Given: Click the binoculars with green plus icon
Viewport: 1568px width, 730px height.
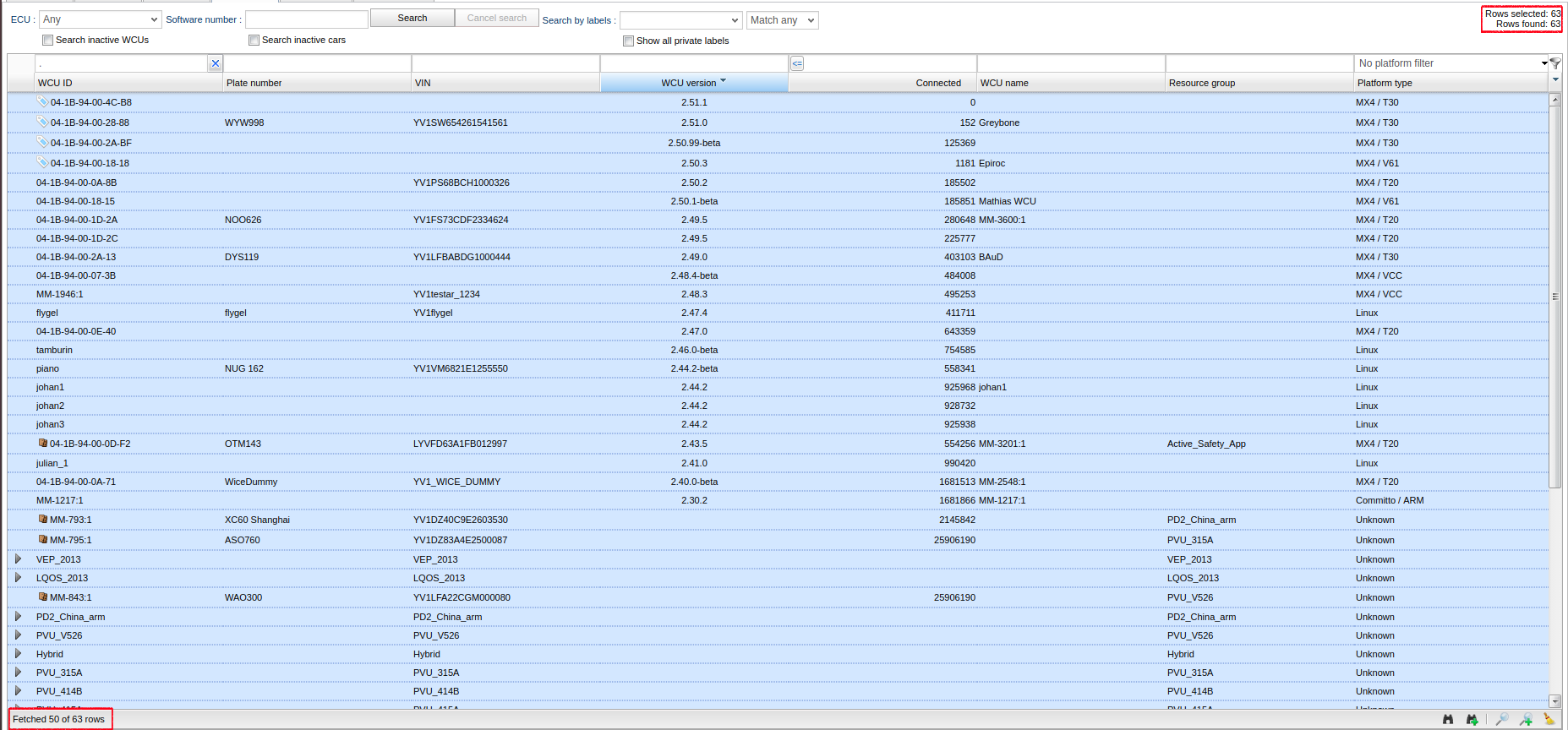Looking at the screenshot, I should (1472, 719).
